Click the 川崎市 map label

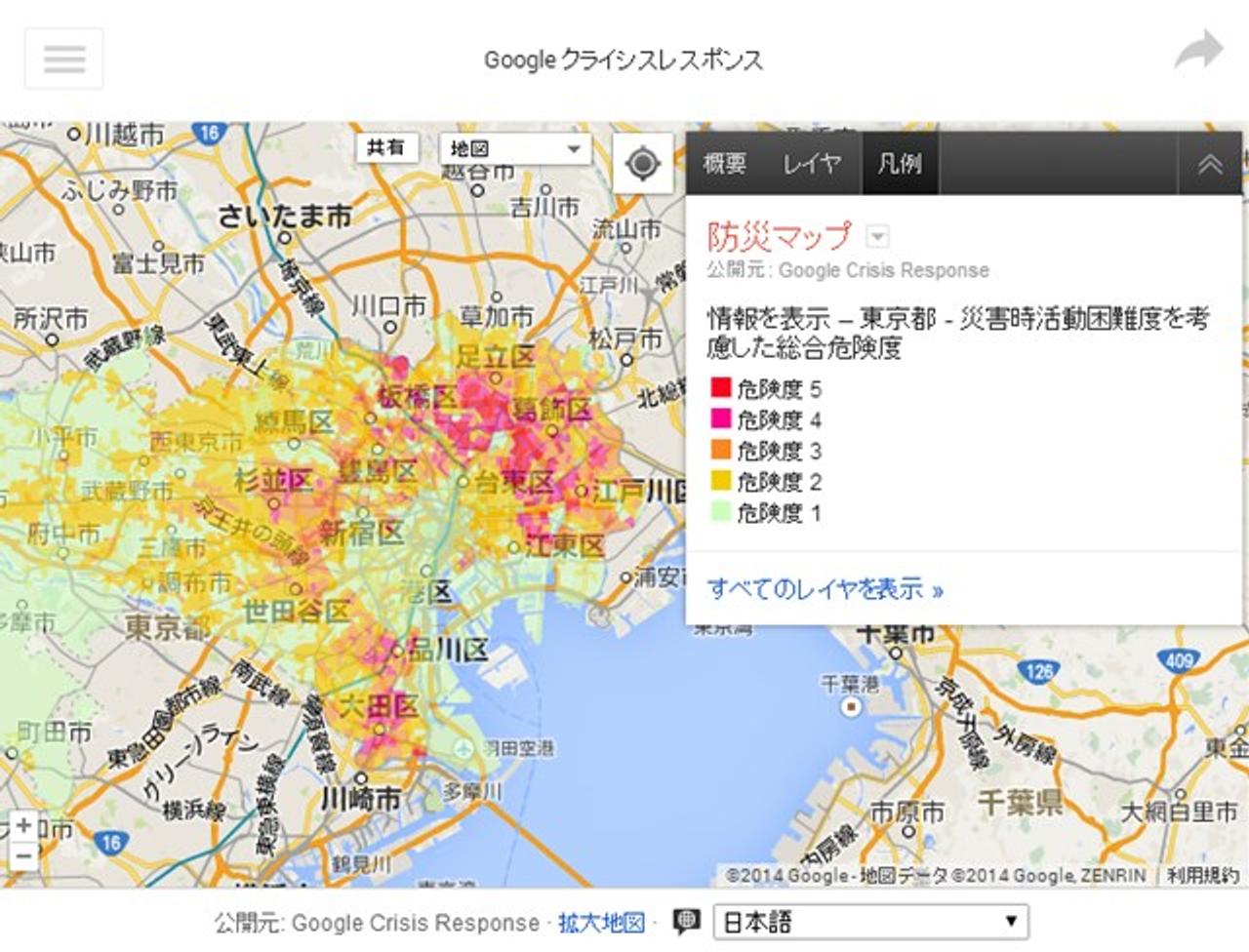(x=361, y=799)
